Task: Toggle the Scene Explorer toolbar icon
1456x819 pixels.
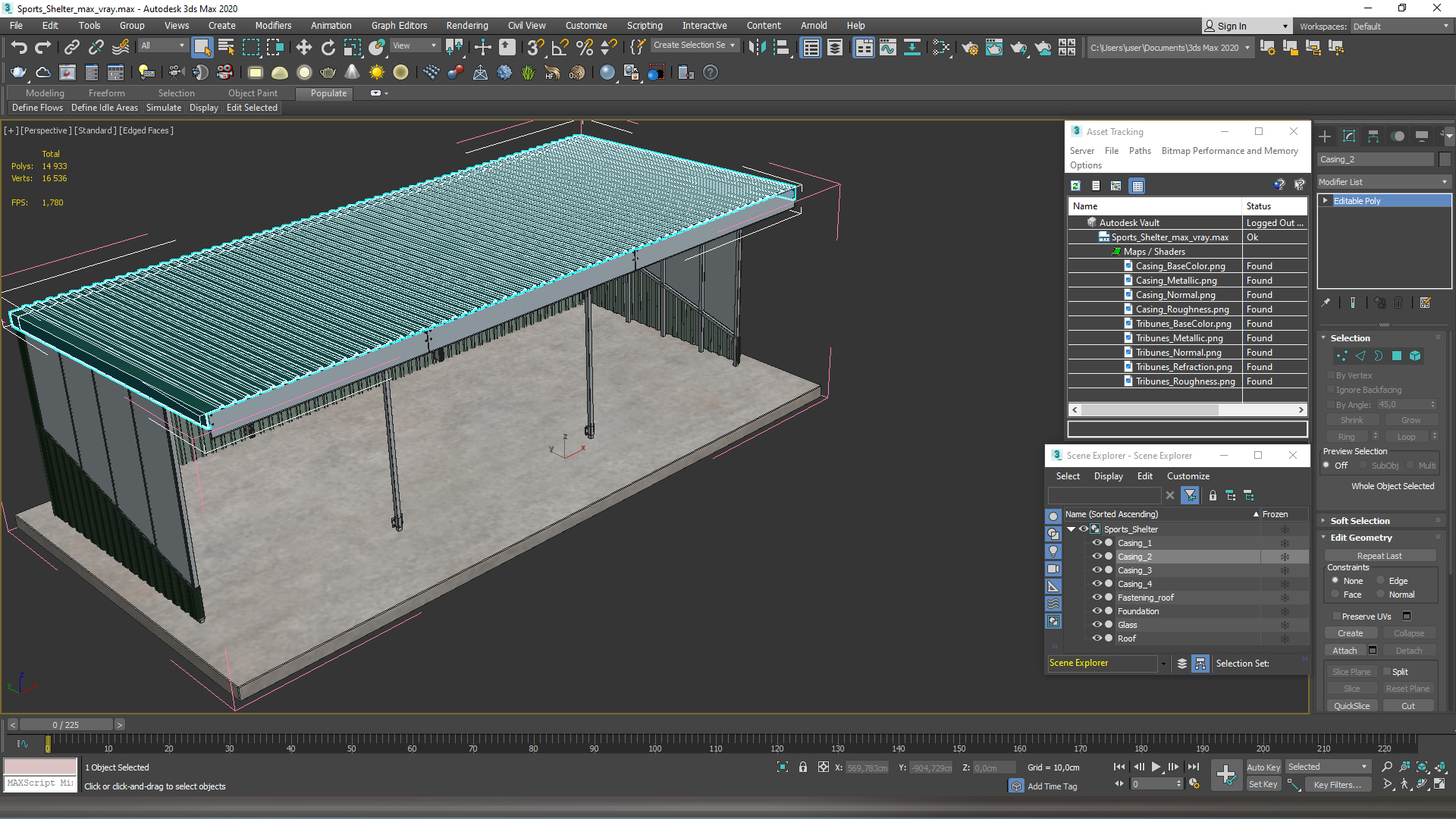Action: click(x=811, y=48)
